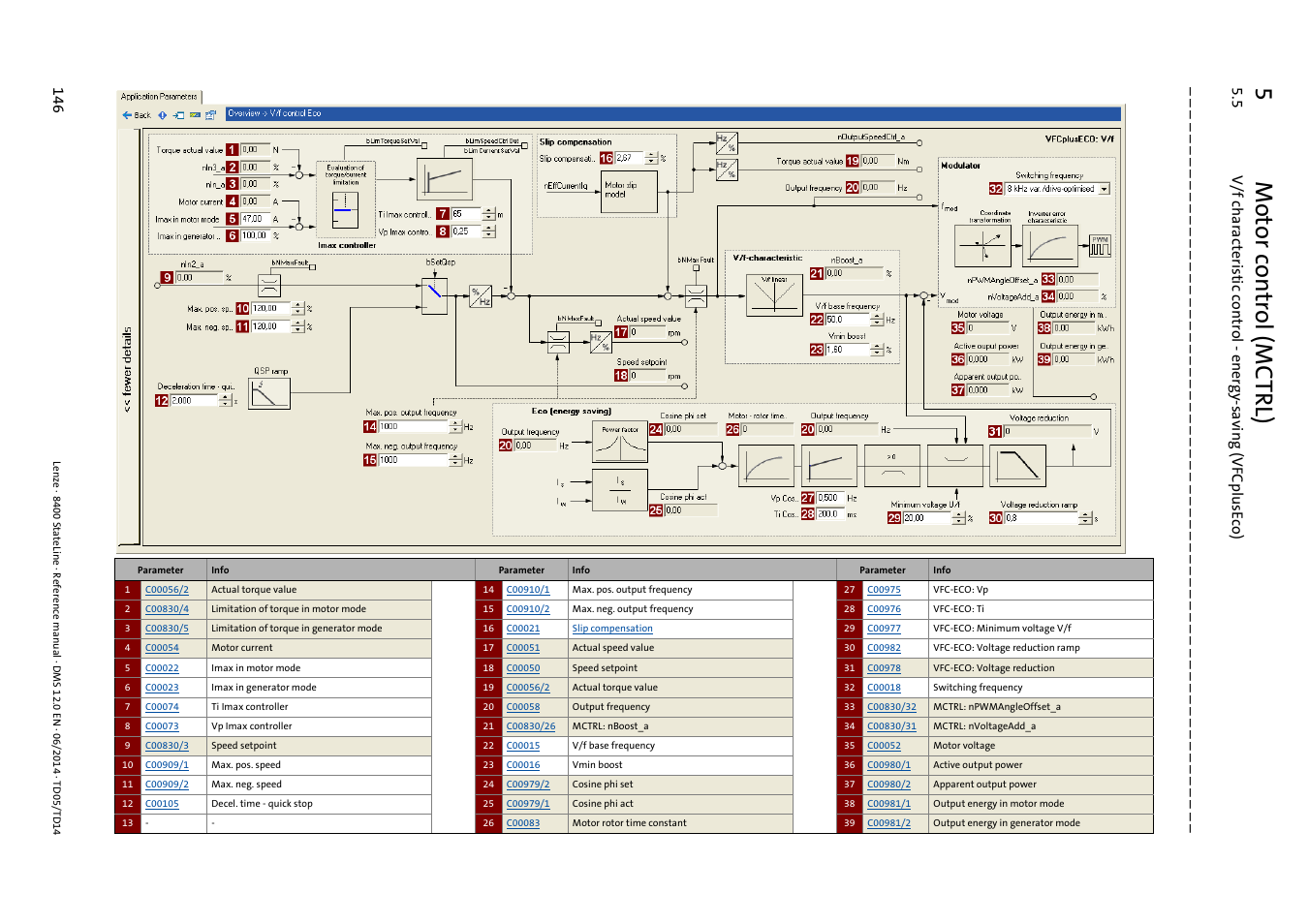Click the arrow-into-box toolbar icon next to info
1308x924 pixels.
coord(178,115)
